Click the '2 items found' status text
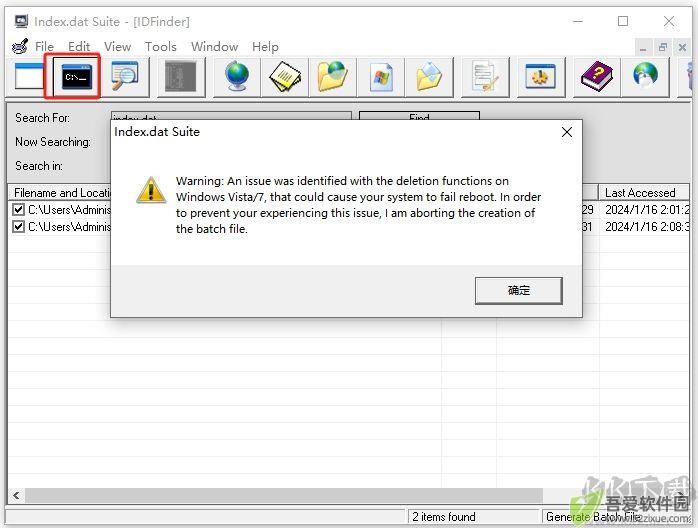 click(444, 516)
